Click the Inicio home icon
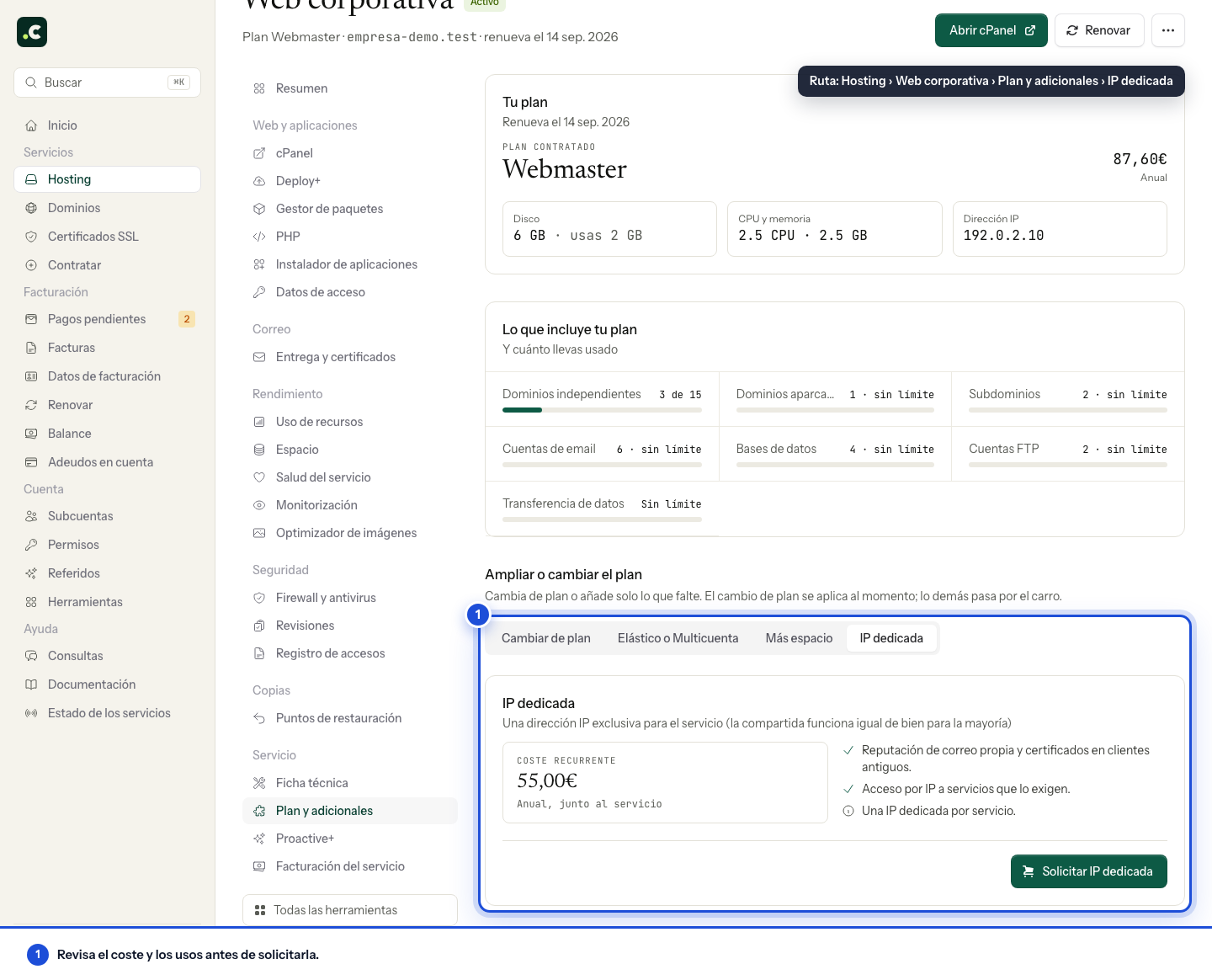 point(31,125)
